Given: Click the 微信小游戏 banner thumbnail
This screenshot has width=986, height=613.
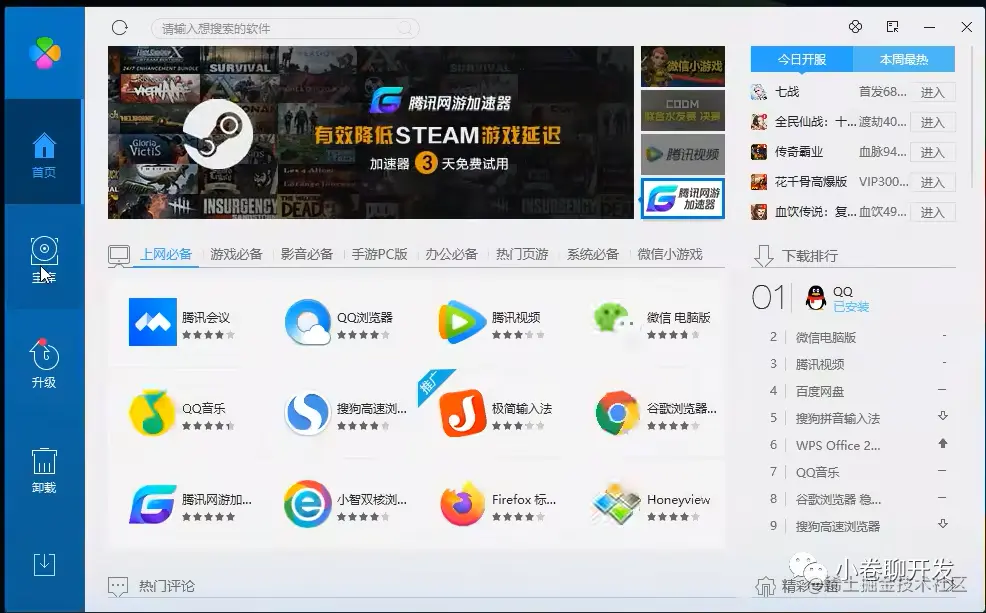Looking at the screenshot, I should (x=683, y=66).
